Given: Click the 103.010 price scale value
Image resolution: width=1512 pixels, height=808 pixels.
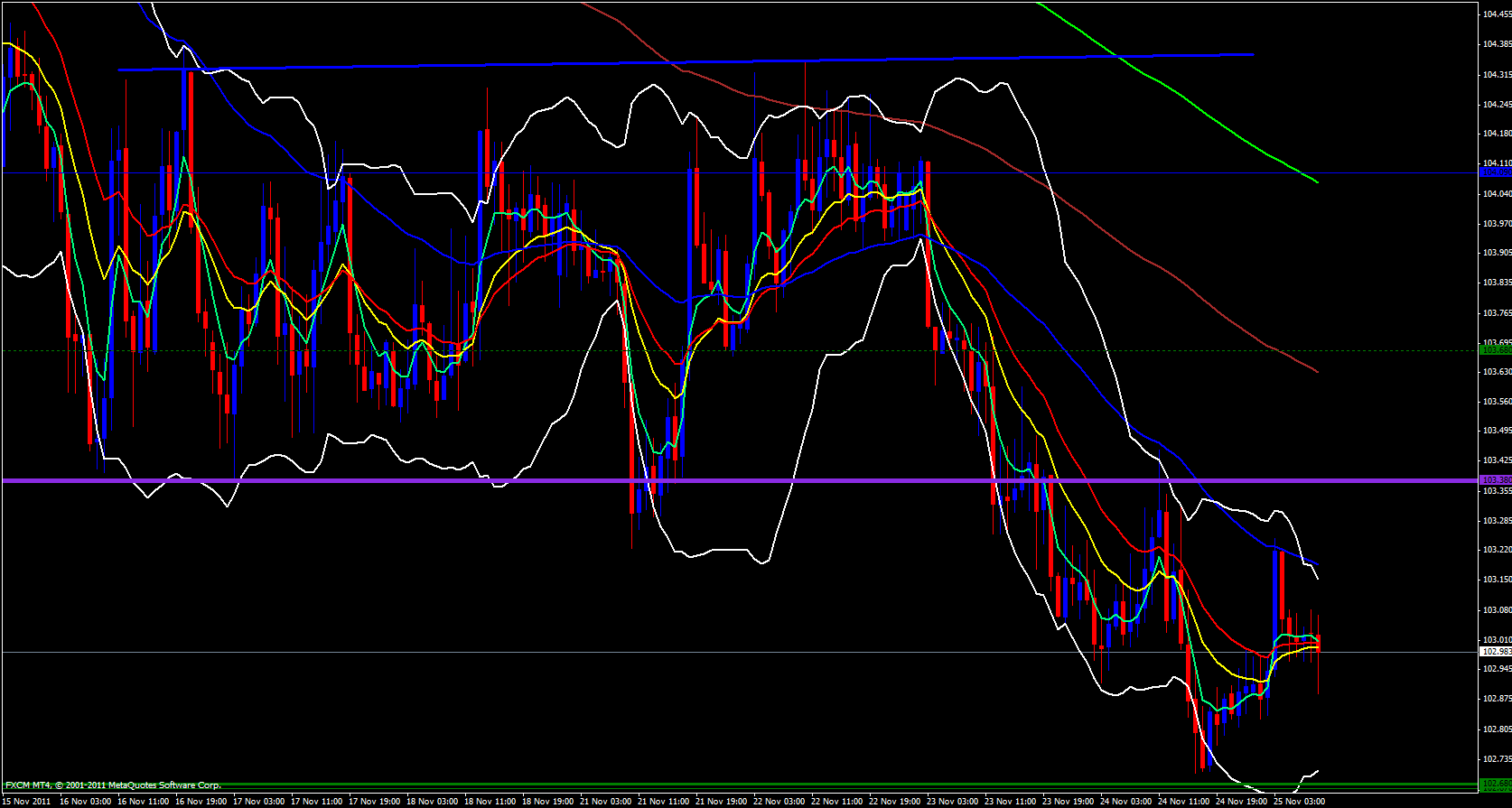Looking at the screenshot, I should point(1496,639).
